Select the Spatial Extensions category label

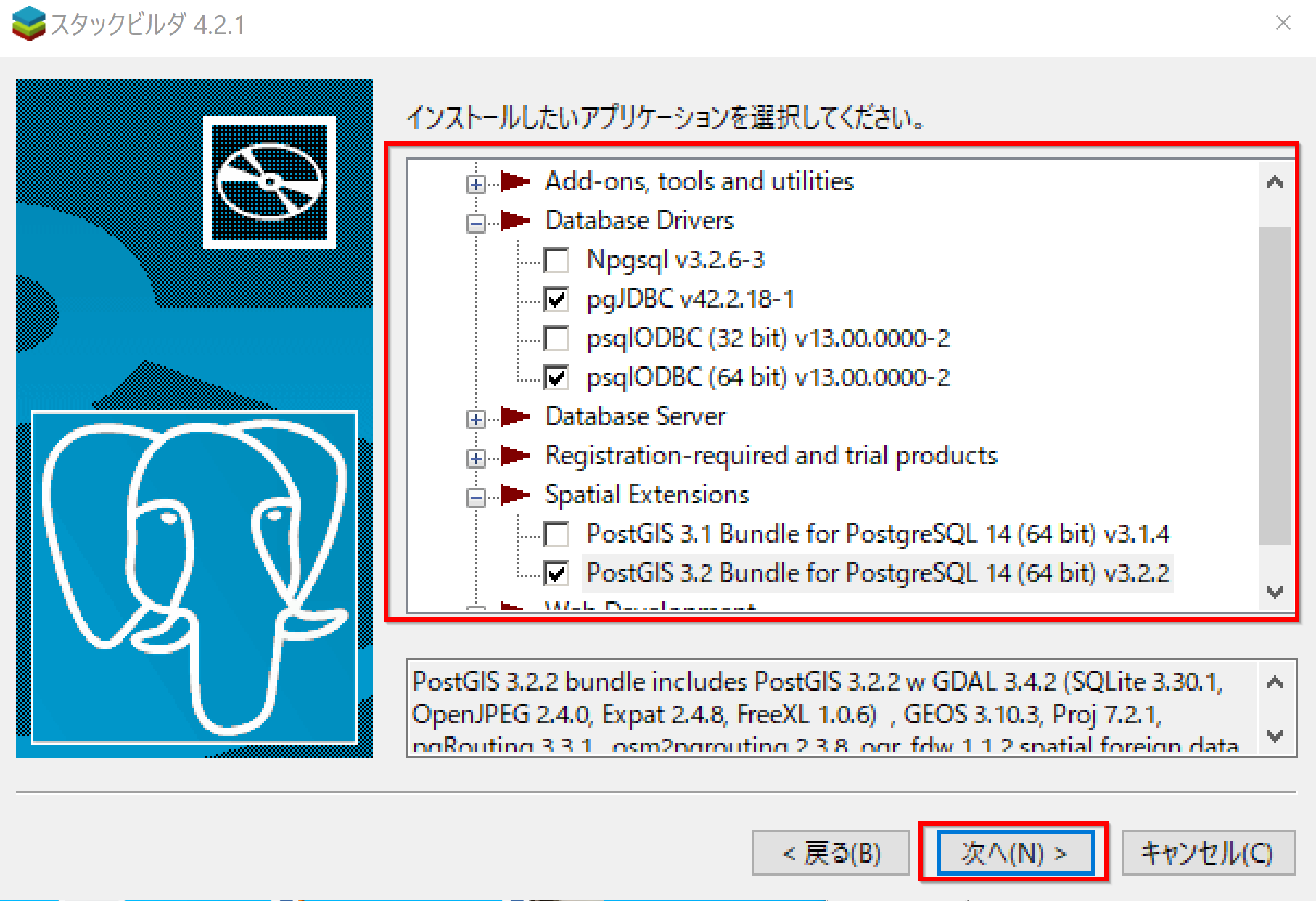tap(647, 494)
